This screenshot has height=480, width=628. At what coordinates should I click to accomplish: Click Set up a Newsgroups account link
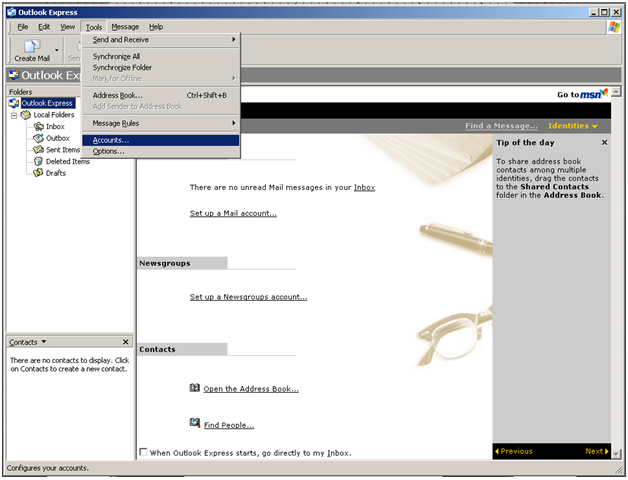(248, 297)
